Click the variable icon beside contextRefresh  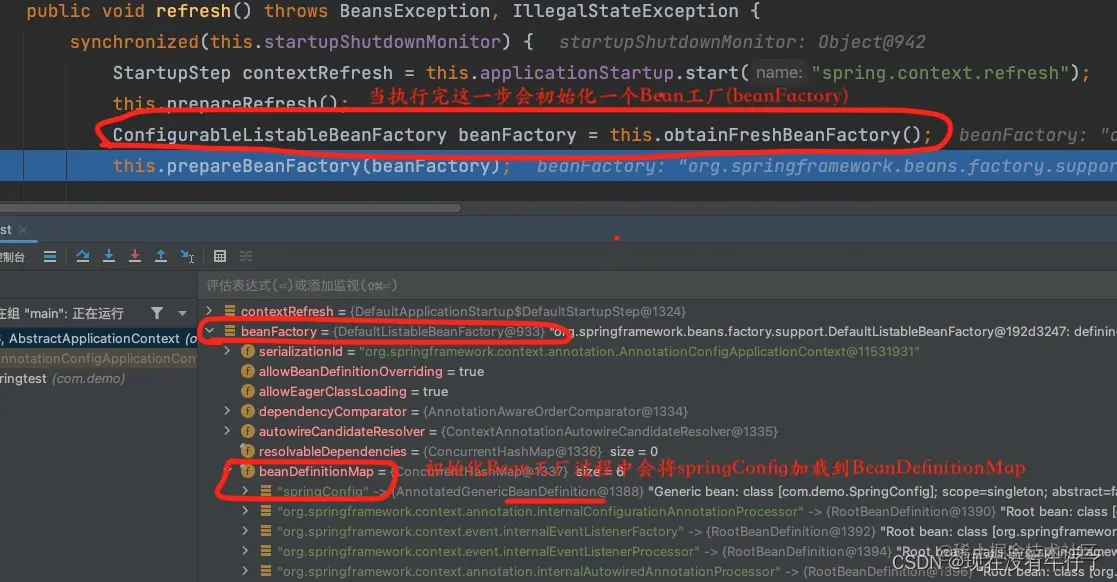229,311
